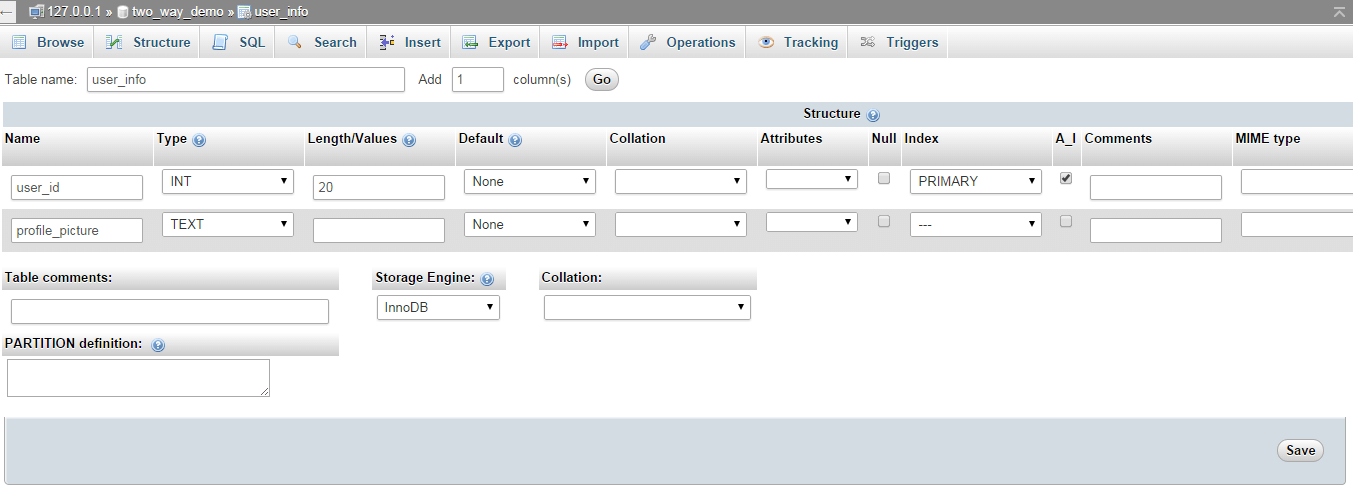Click the two_way_demo database breadcrumb link
Screen dimensions: 1353x485
(x=177, y=12)
